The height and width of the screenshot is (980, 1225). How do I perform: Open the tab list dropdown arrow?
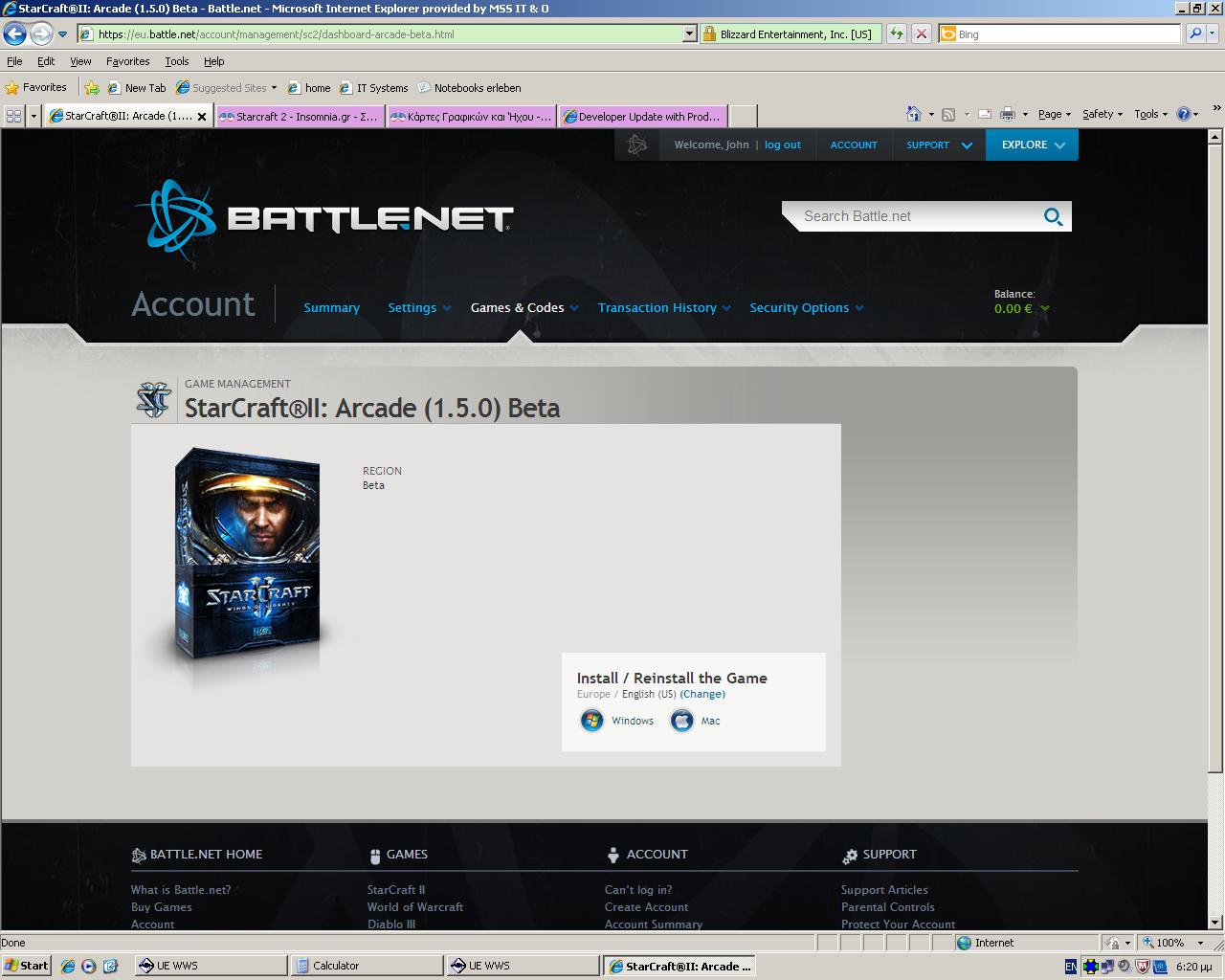coord(34,116)
